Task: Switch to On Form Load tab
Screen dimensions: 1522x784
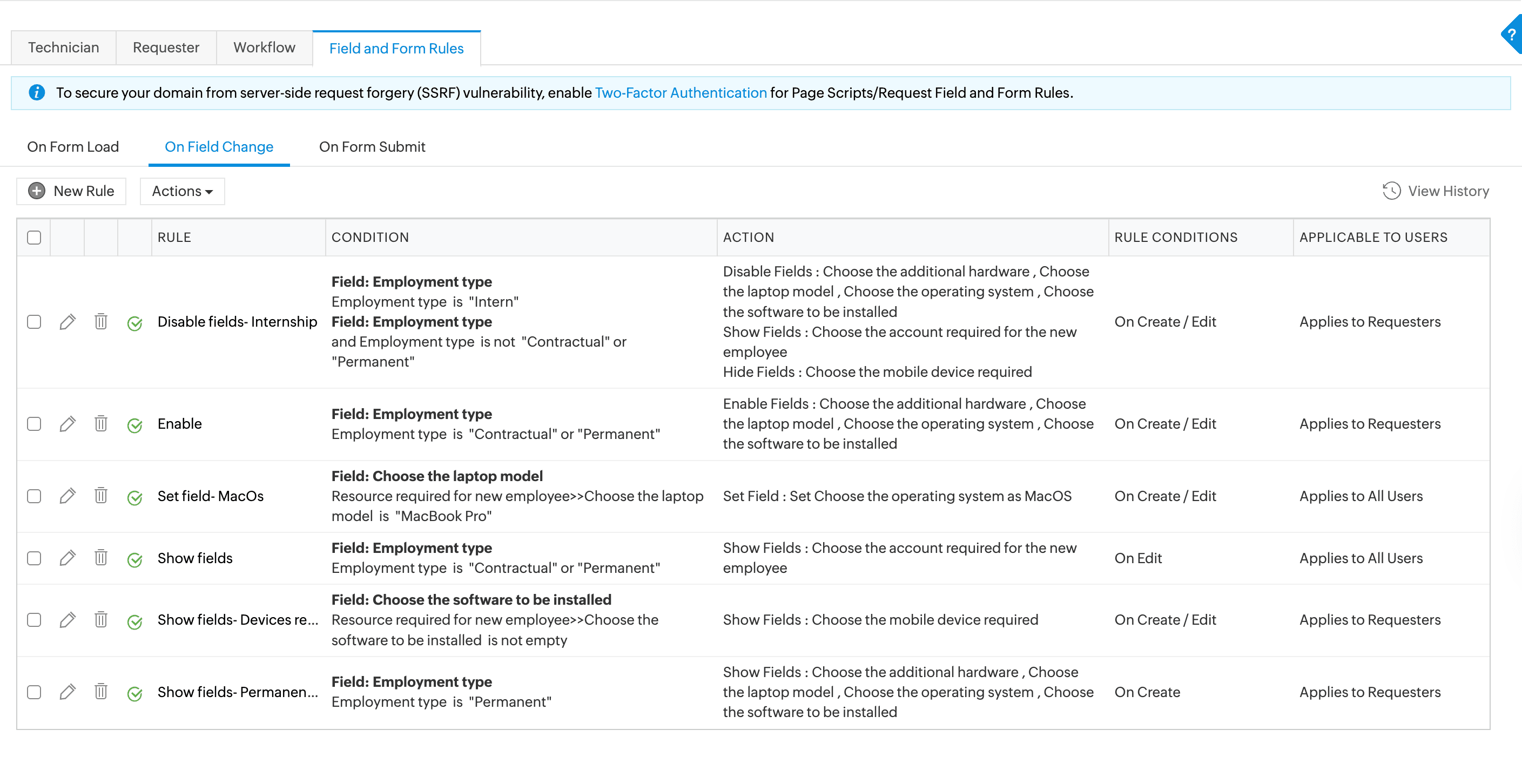Action: 73,147
